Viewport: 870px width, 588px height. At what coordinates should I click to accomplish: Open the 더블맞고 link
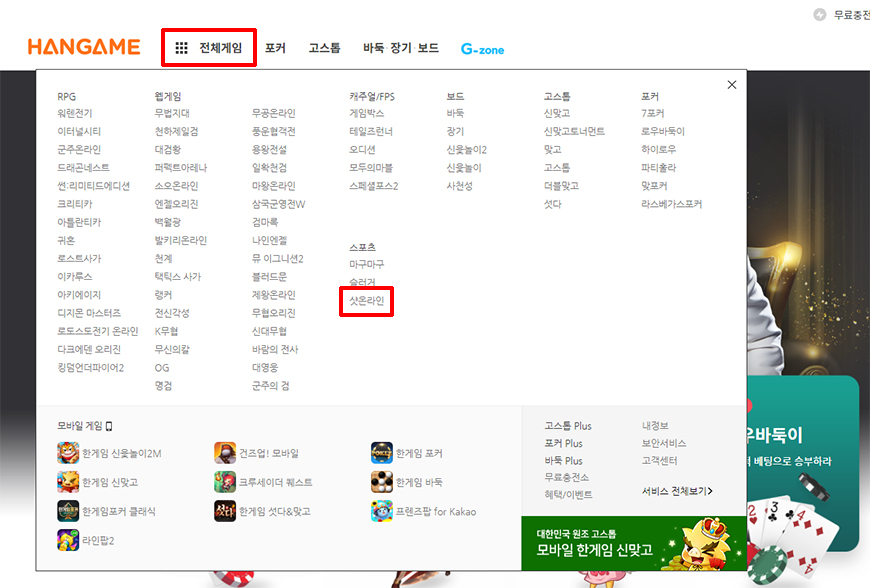(562, 186)
